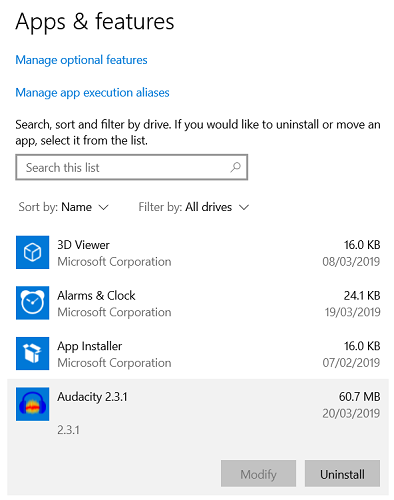Click the 2.3.1 version number below Audacity
394x500 pixels.
click(x=68, y=430)
